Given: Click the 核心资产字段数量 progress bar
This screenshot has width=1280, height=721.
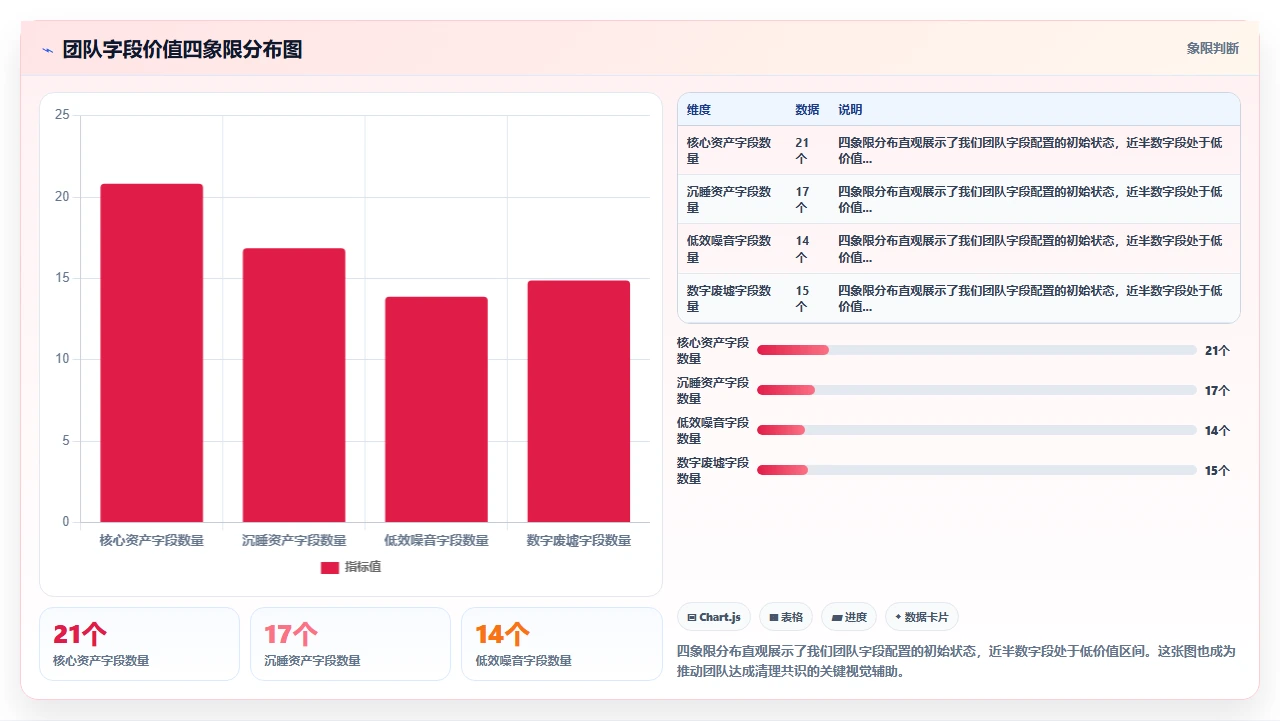Looking at the screenshot, I should tap(977, 350).
